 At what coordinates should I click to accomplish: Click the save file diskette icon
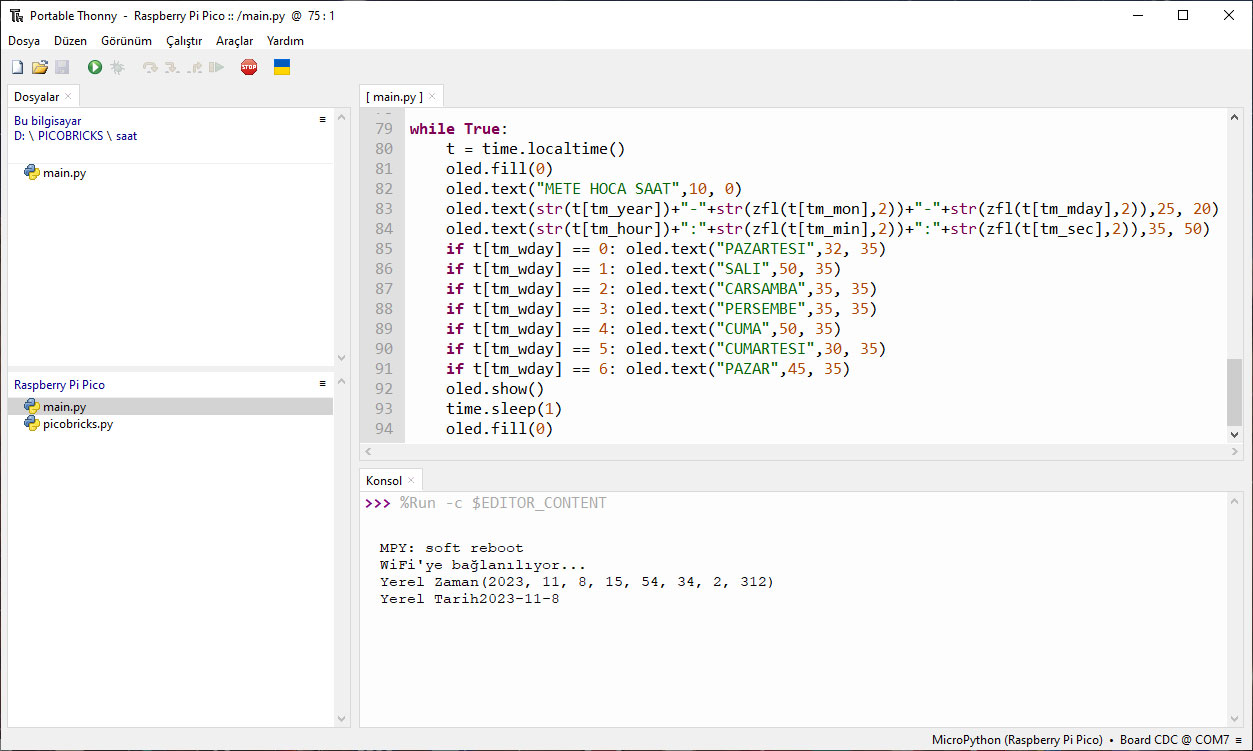tap(62, 67)
